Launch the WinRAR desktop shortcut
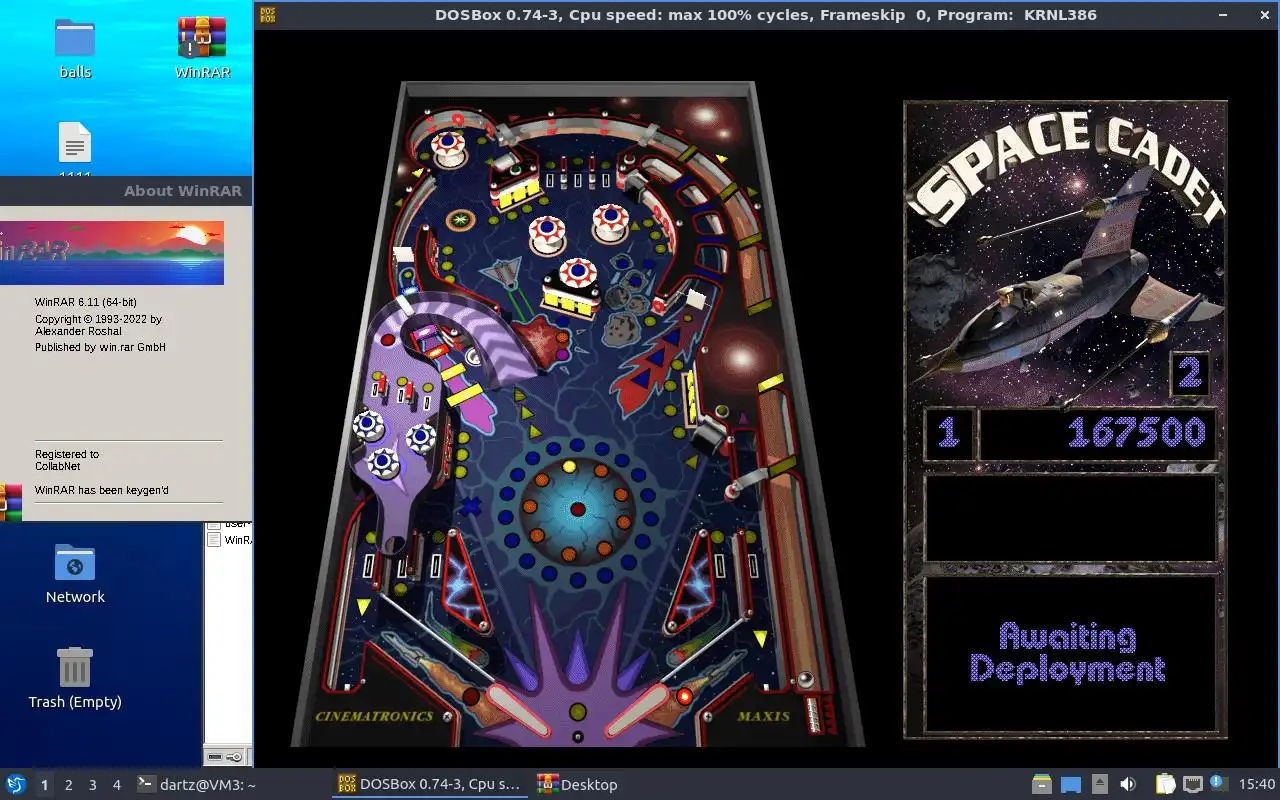This screenshot has width=1280, height=800. pos(202,48)
